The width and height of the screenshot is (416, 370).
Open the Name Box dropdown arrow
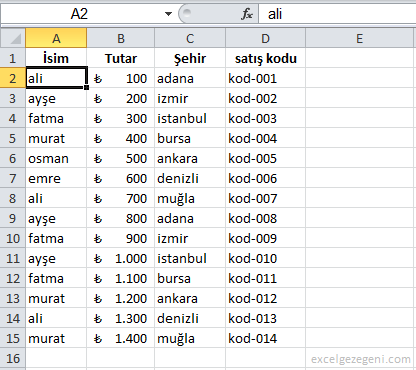pyautogui.click(x=168, y=14)
